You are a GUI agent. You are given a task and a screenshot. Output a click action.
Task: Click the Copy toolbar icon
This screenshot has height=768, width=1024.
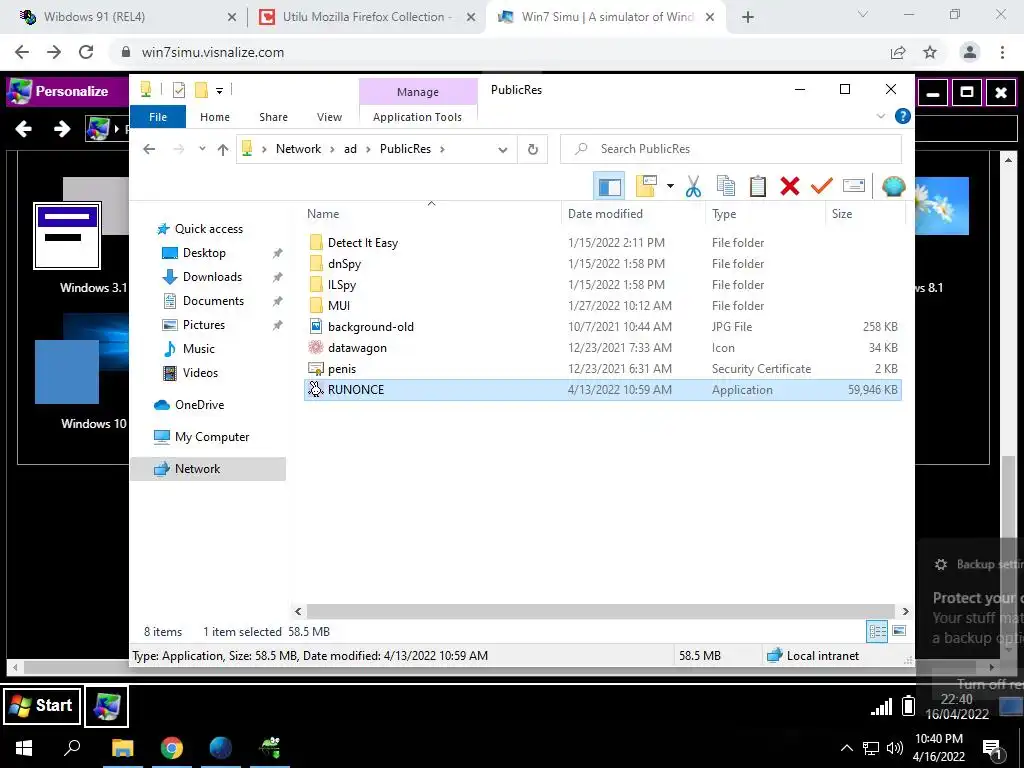(x=726, y=186)
